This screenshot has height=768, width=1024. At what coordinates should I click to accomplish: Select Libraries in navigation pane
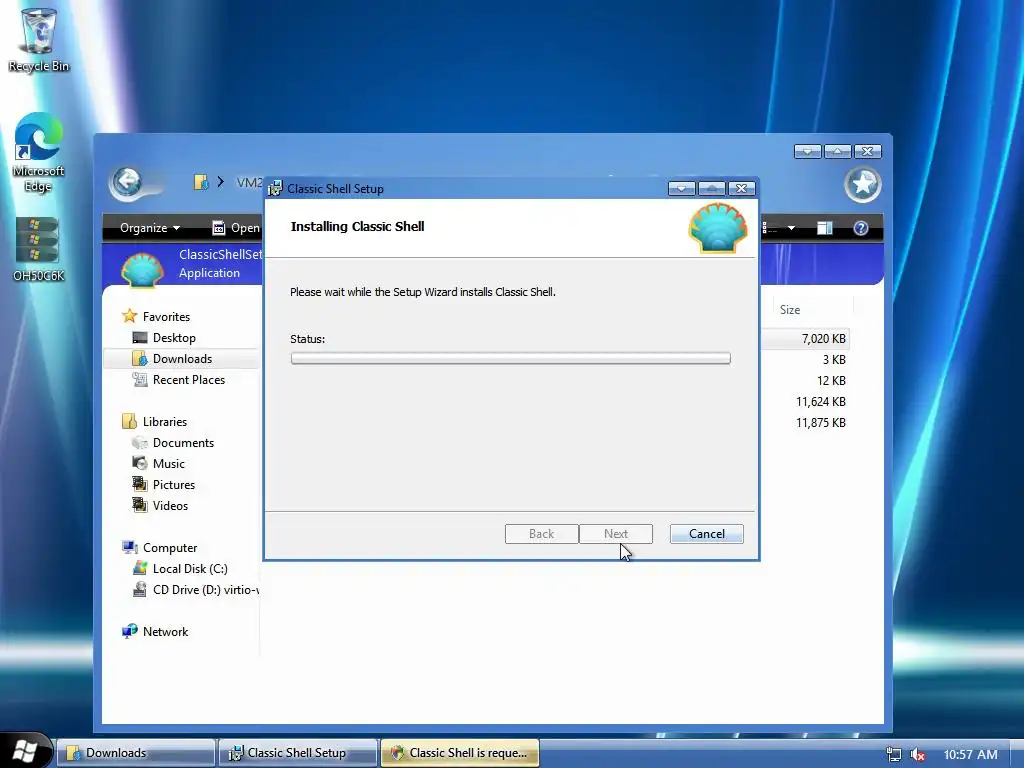(x=165, y=422)
